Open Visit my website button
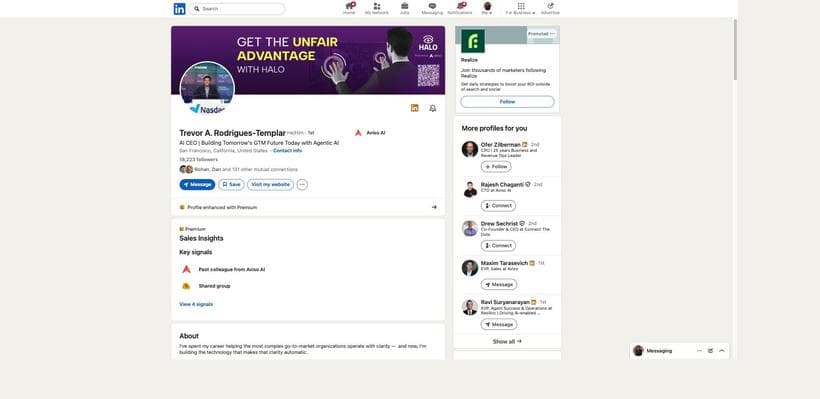The image size is (820, 399). (x=270, y=185)
